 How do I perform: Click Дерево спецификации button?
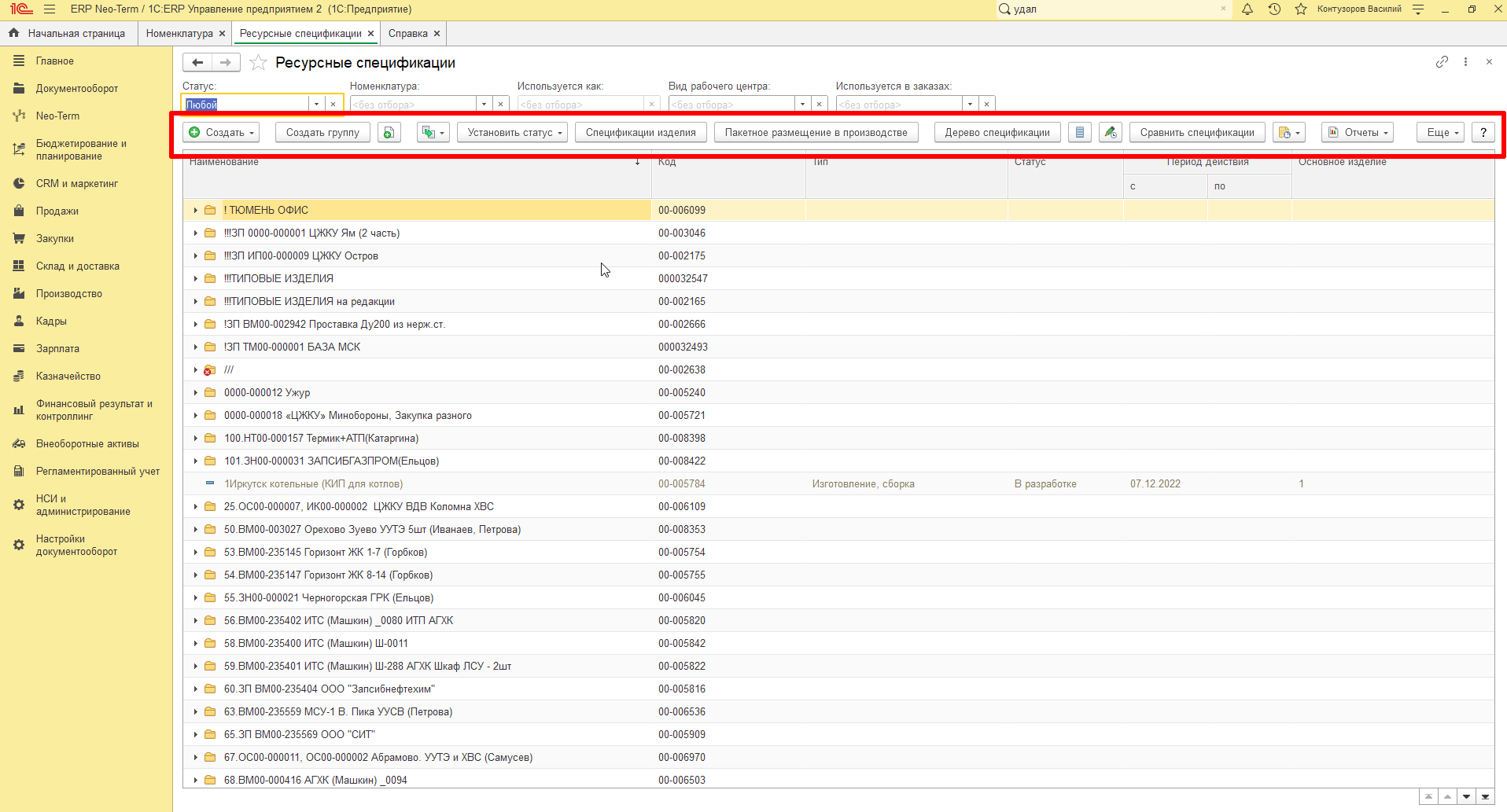tap(997, 133)
